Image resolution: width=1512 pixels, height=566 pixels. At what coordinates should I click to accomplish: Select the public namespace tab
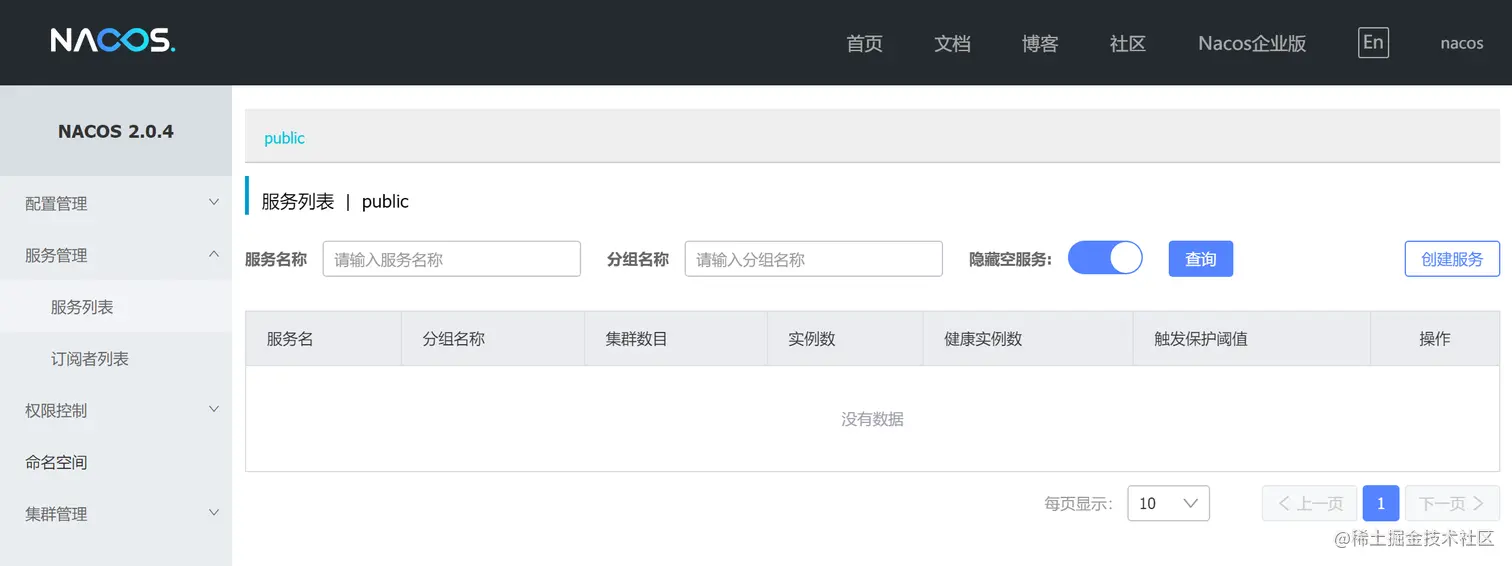click(x=284, y=138)
